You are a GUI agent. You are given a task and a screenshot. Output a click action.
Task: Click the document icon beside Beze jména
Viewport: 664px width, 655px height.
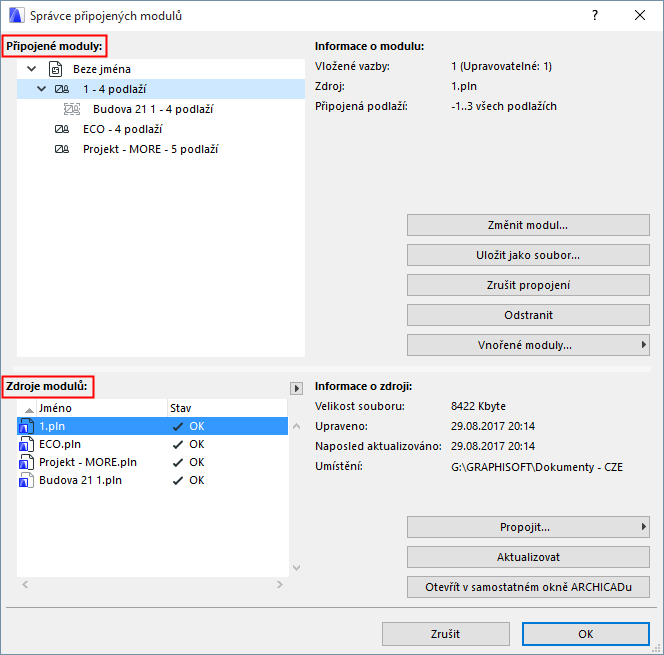coord(55,69)
